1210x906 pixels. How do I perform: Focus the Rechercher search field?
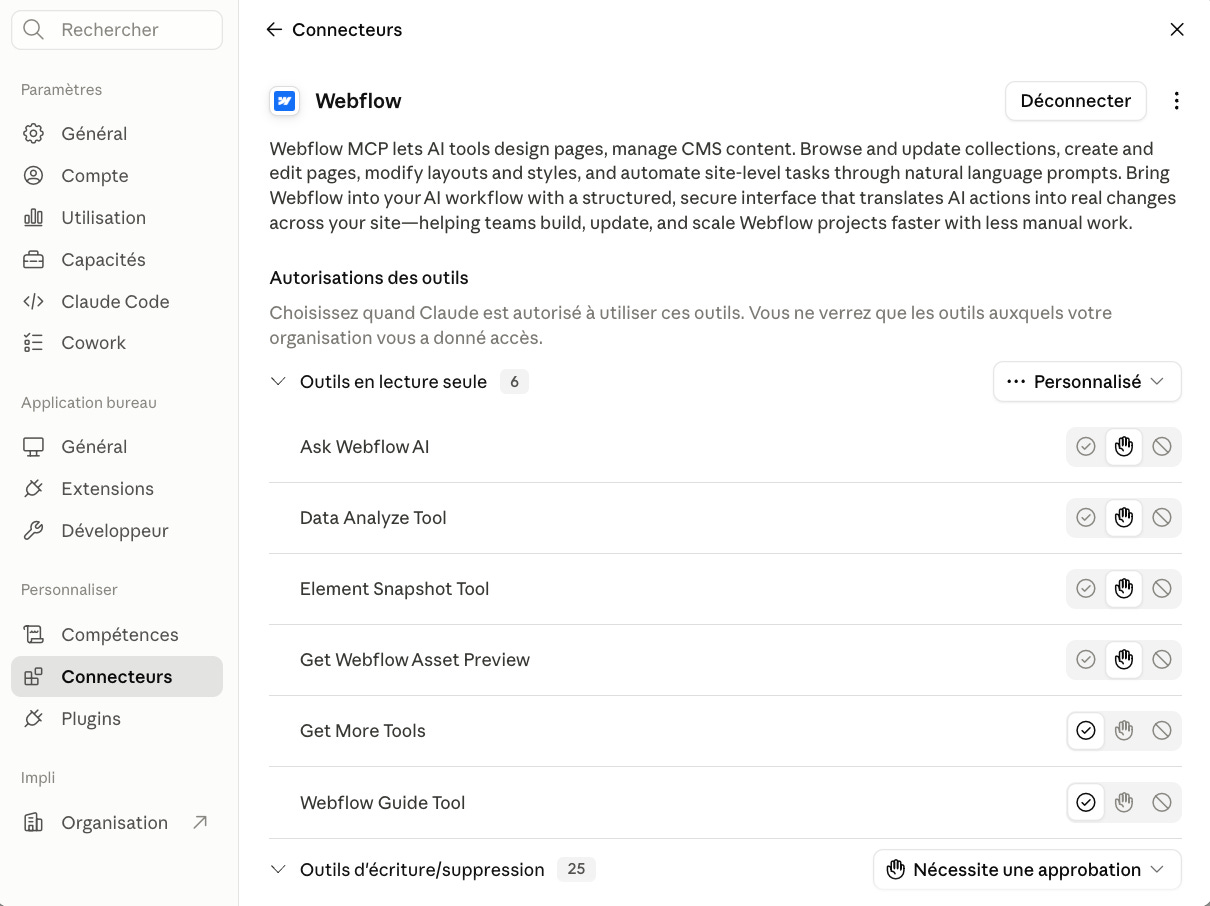tap(117, 30)
